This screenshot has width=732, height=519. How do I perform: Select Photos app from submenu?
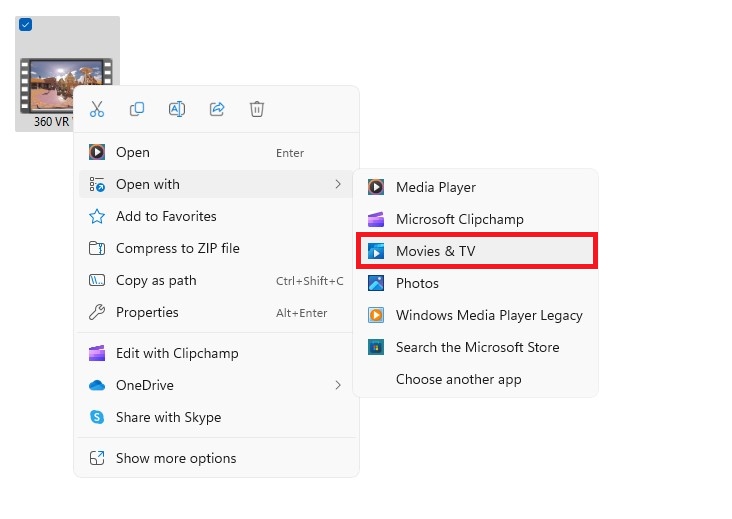tap(476, 283)
